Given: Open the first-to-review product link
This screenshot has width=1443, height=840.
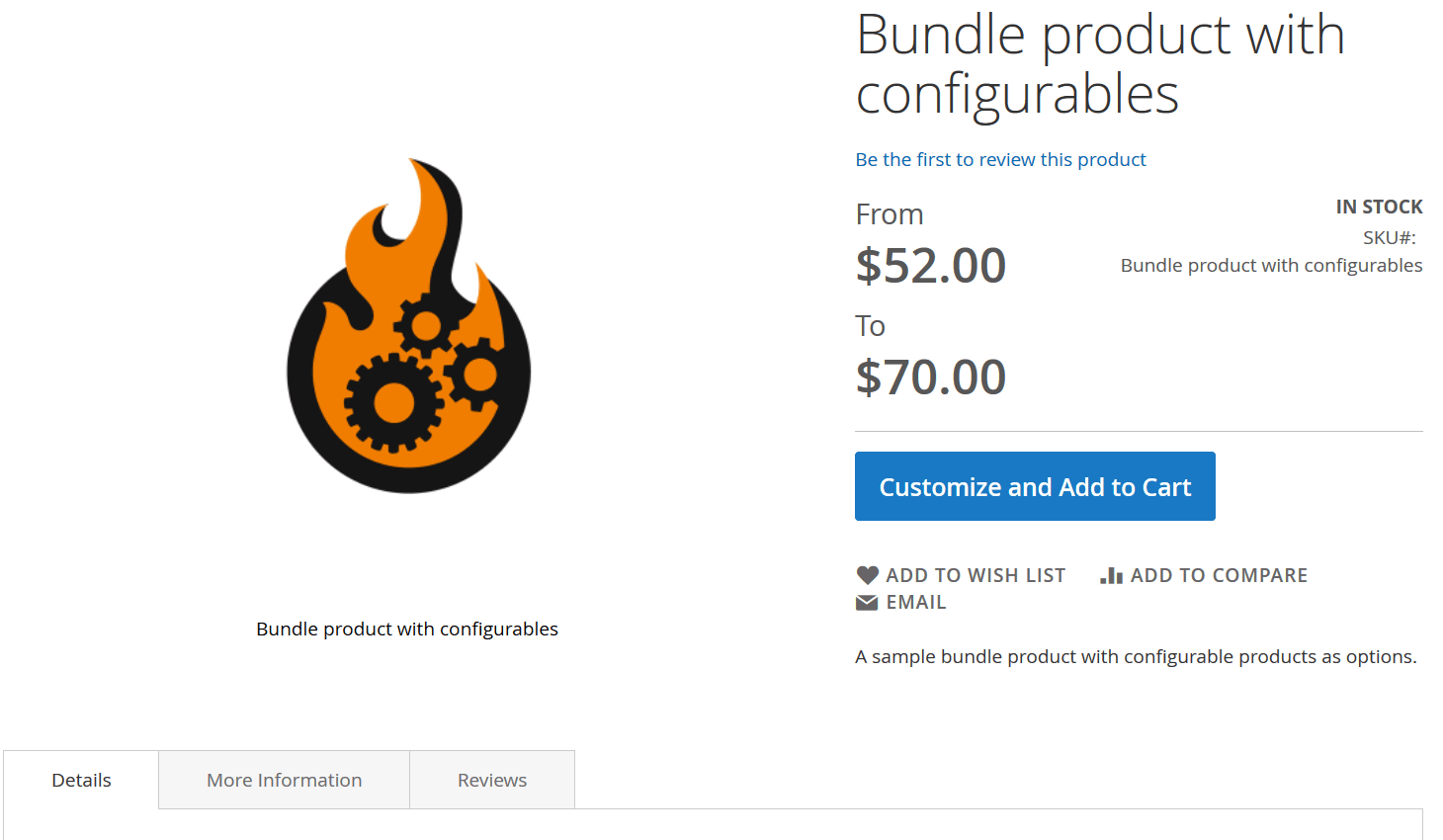Looking at the screenshot, I should tap(1000, 160).
